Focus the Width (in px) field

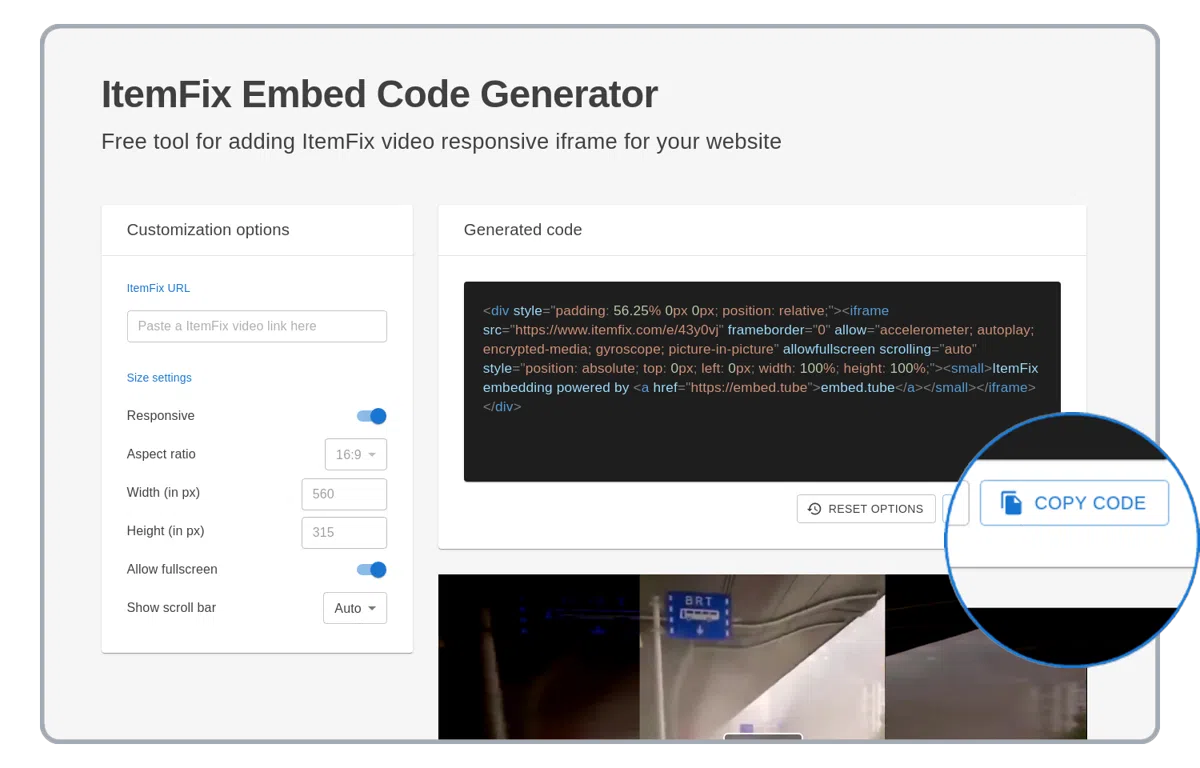(x=343, y=494)
